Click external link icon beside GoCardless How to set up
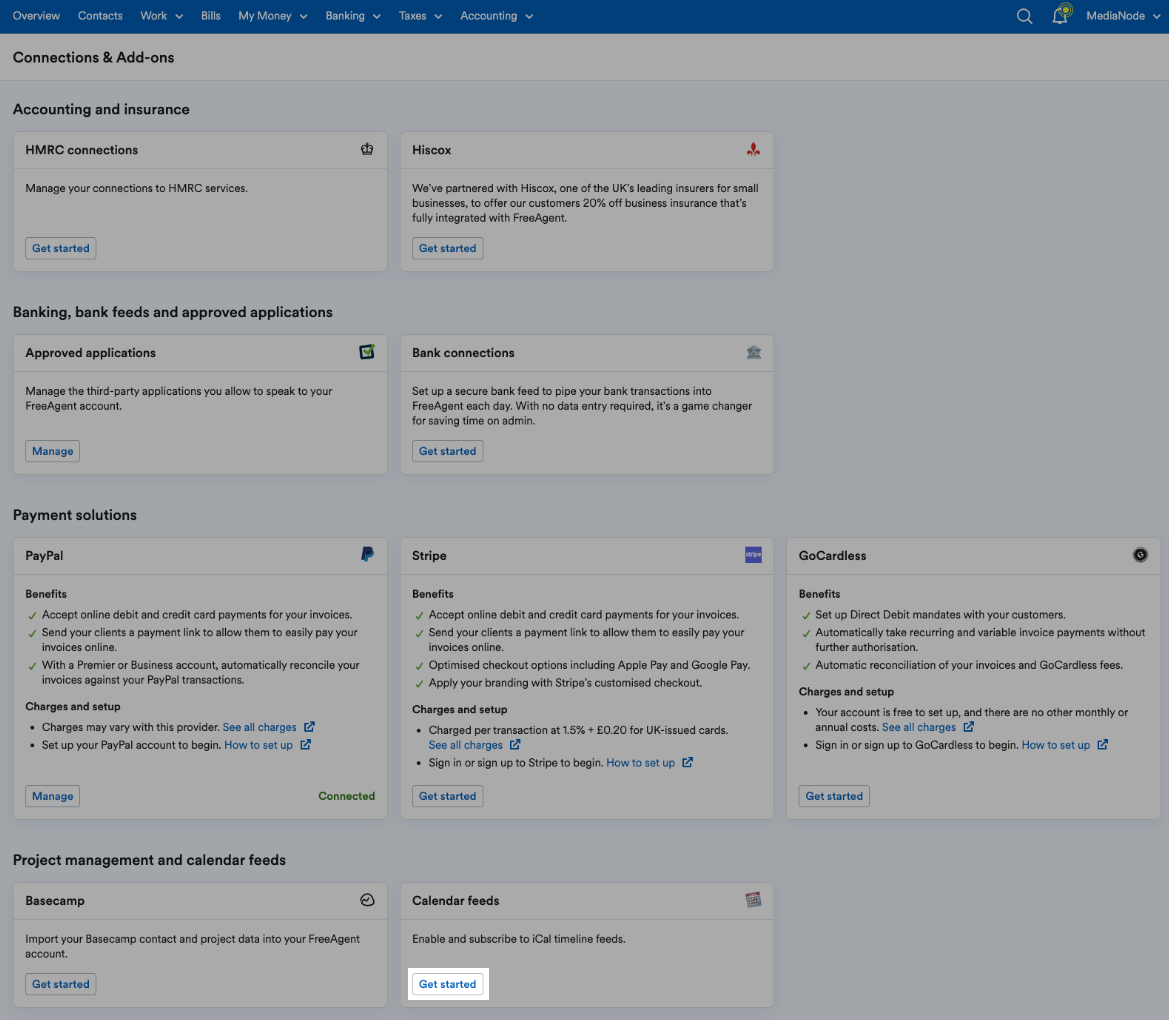 pyautogui.click(x=1103, y=745)
